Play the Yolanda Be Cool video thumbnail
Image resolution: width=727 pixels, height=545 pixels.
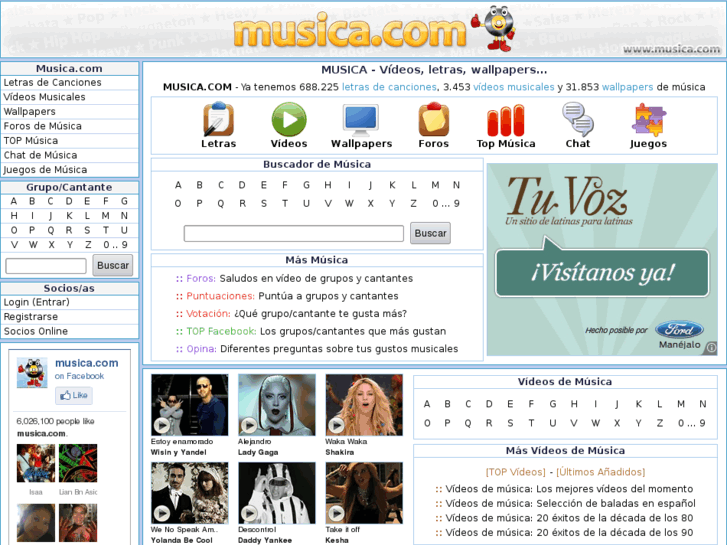[x=190, y=493]
